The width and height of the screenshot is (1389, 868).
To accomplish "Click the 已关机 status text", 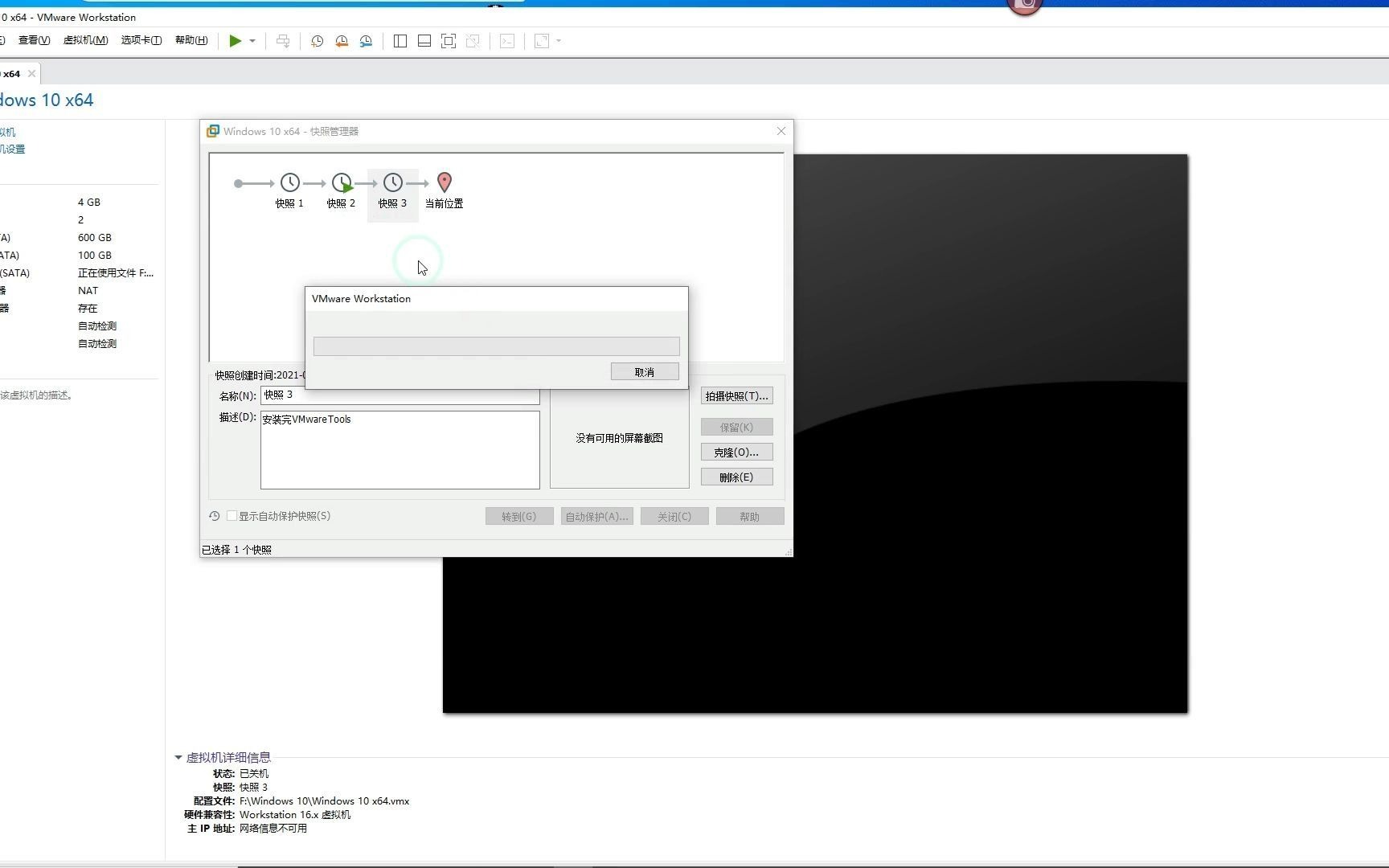I will pos(254,774).
